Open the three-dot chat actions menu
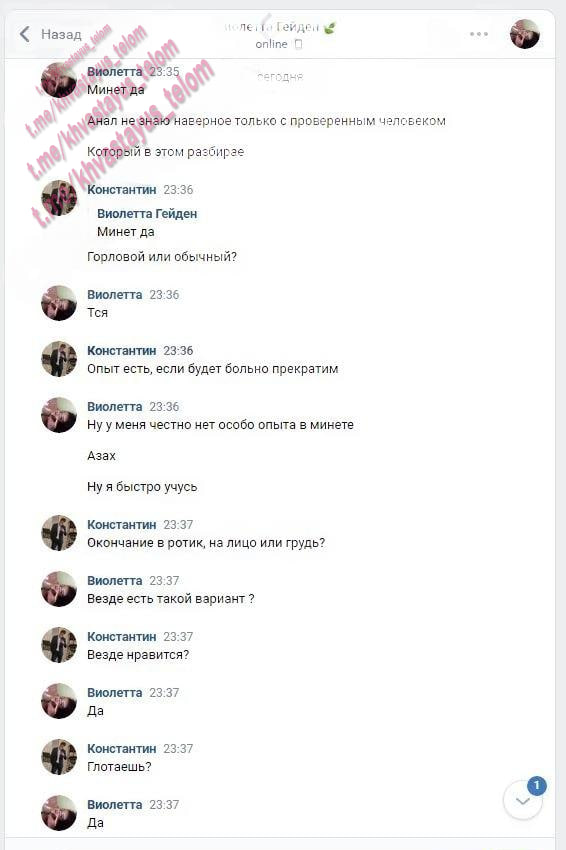This screenshot has height=850, width=566. [479, 34]
